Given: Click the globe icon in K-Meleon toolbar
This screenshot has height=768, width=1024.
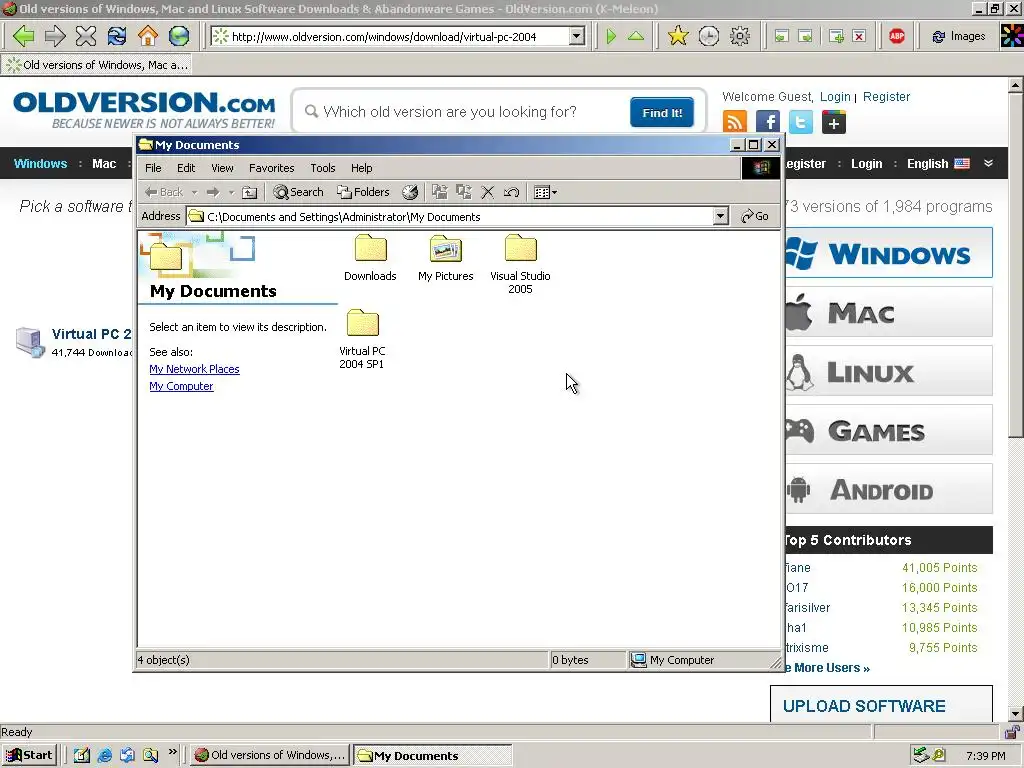Looking at the screenshot, I should click(x=179, y=36).
